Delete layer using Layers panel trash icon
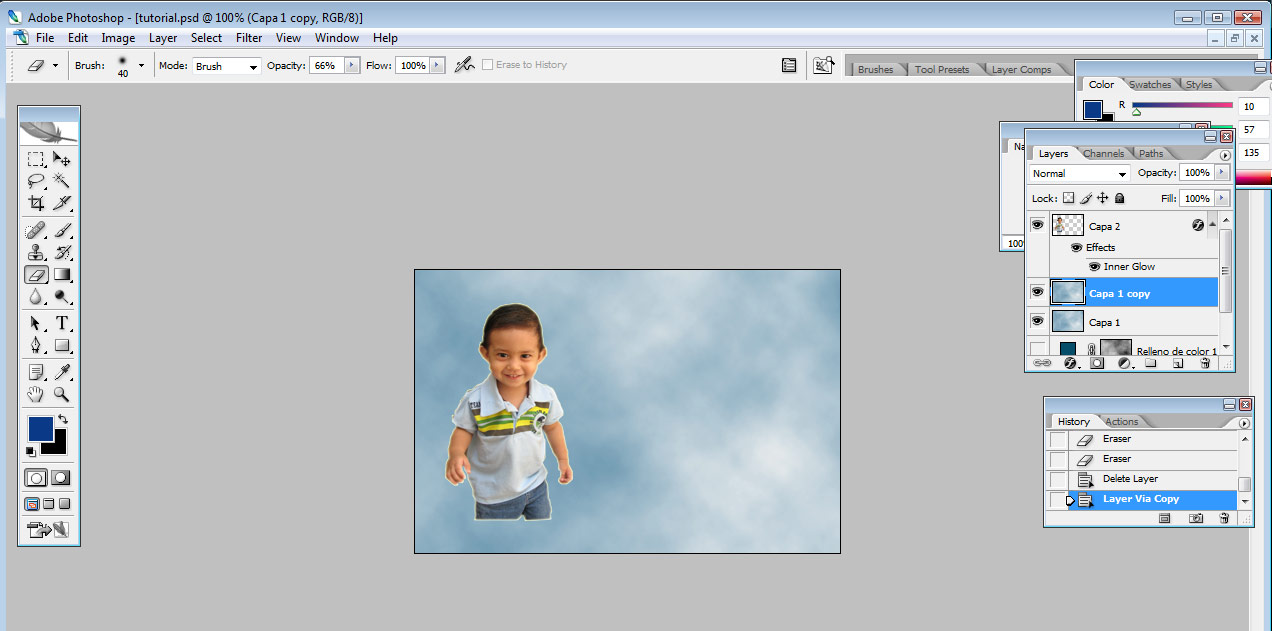This screenshot has height=631, width=1272. pyautogui.click(x=1205, y=363)
